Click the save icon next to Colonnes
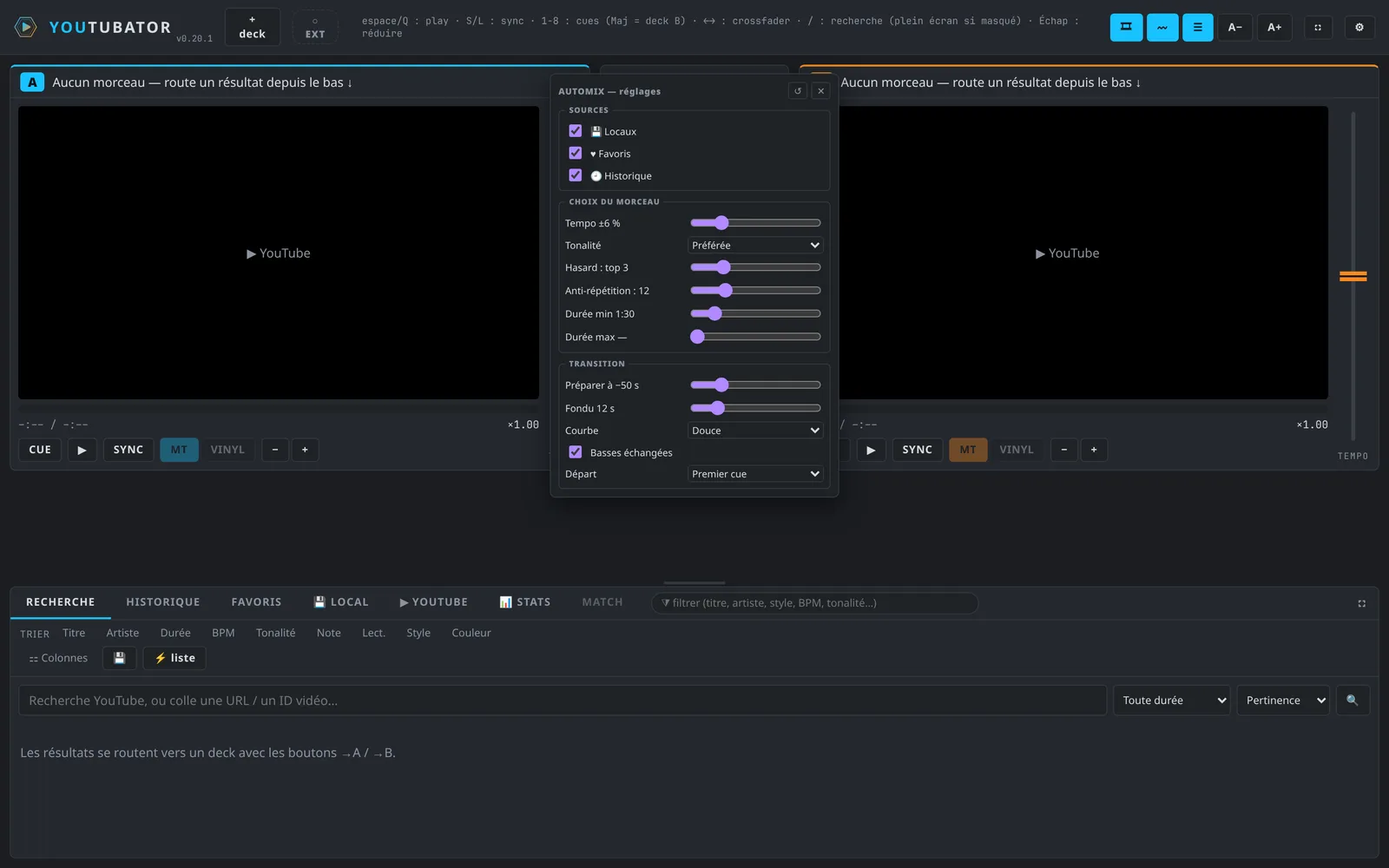The width and height of the screenshot is (1389, 868). pos(120,658)
